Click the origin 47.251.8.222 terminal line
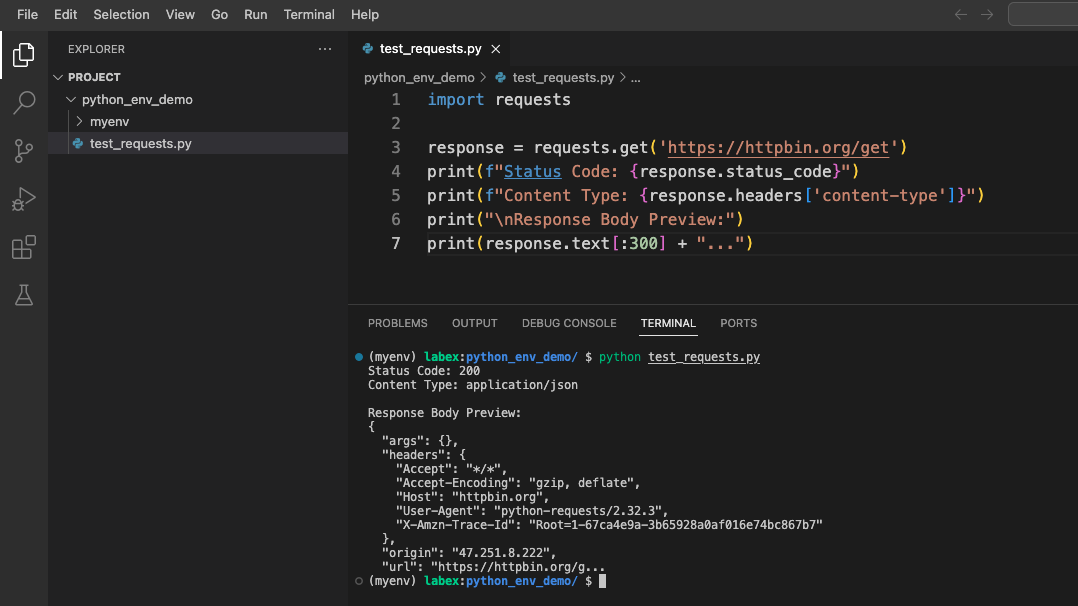 [469, 553]
